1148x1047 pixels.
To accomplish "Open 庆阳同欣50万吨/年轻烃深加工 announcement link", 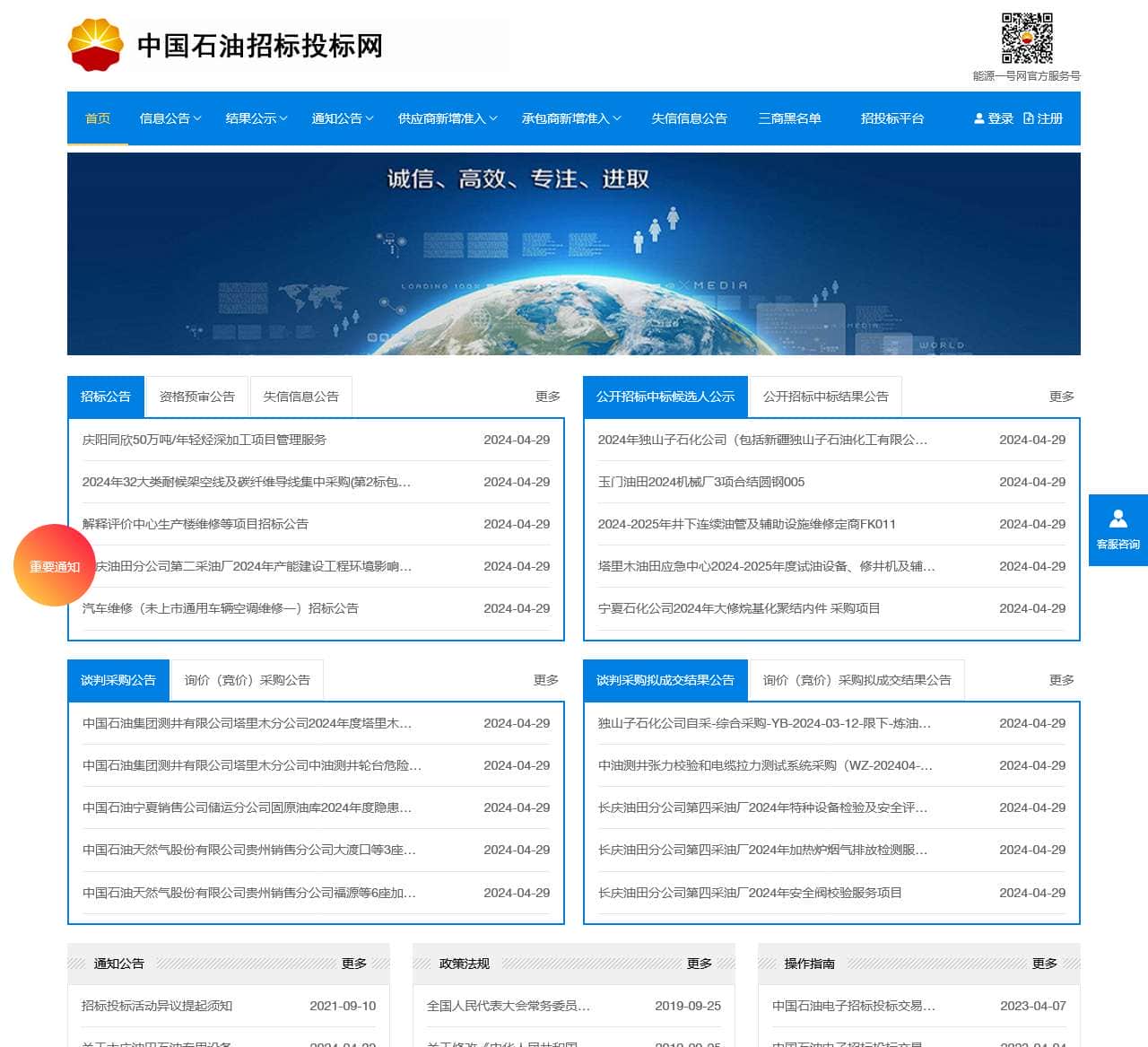I will point(203,440).
